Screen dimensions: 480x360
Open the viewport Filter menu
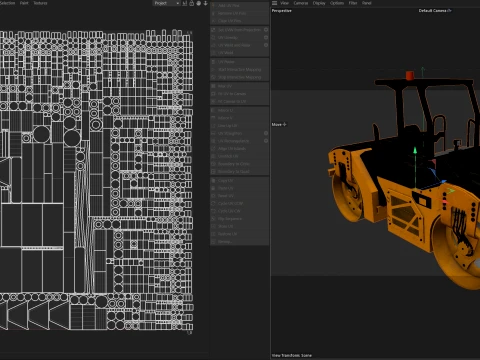(353, 3)
